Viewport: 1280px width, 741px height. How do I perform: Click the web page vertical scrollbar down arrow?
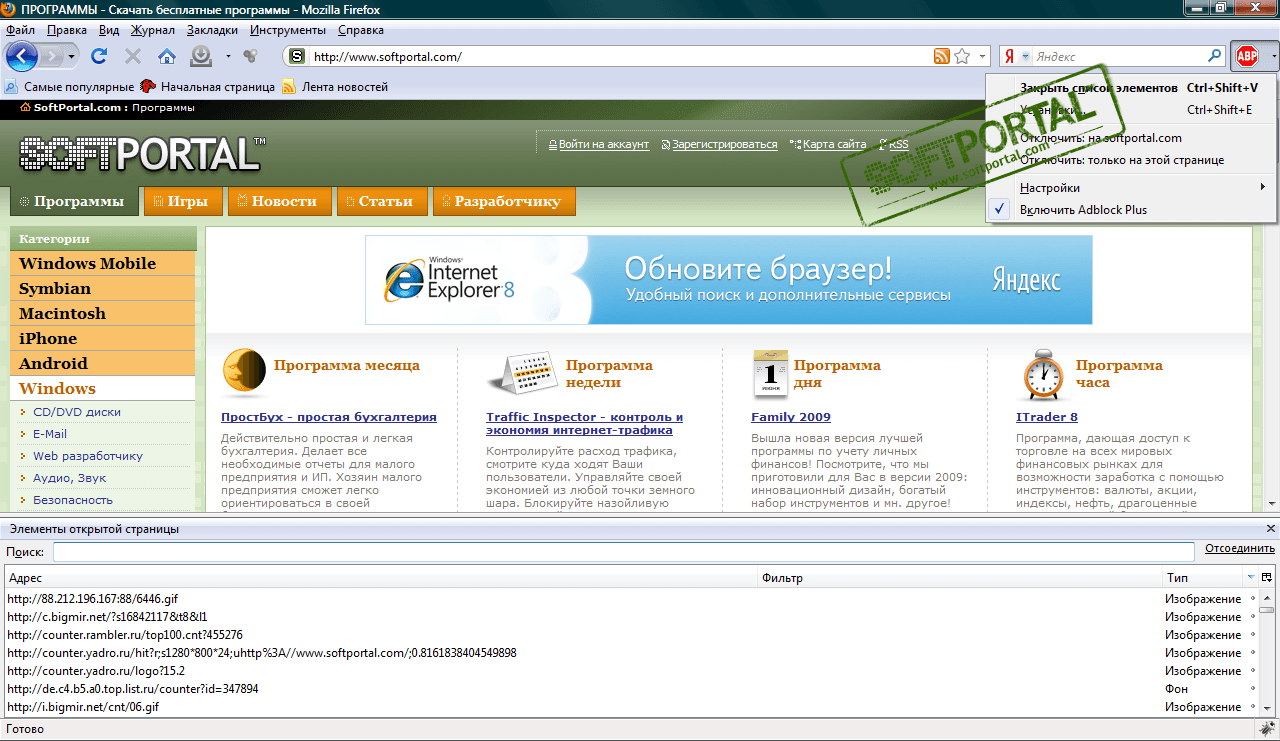click(x=1271, y=505)
